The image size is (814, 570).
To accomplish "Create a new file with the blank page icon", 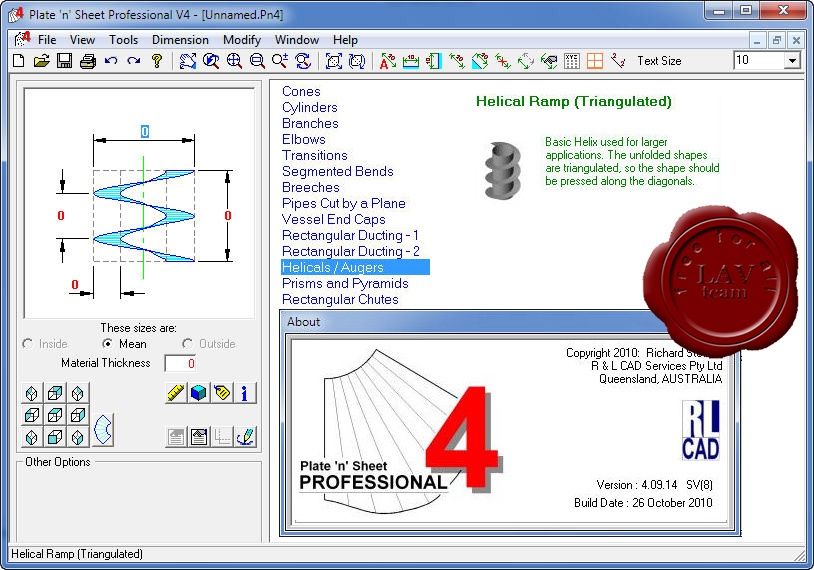I will (x=19, y=61).
